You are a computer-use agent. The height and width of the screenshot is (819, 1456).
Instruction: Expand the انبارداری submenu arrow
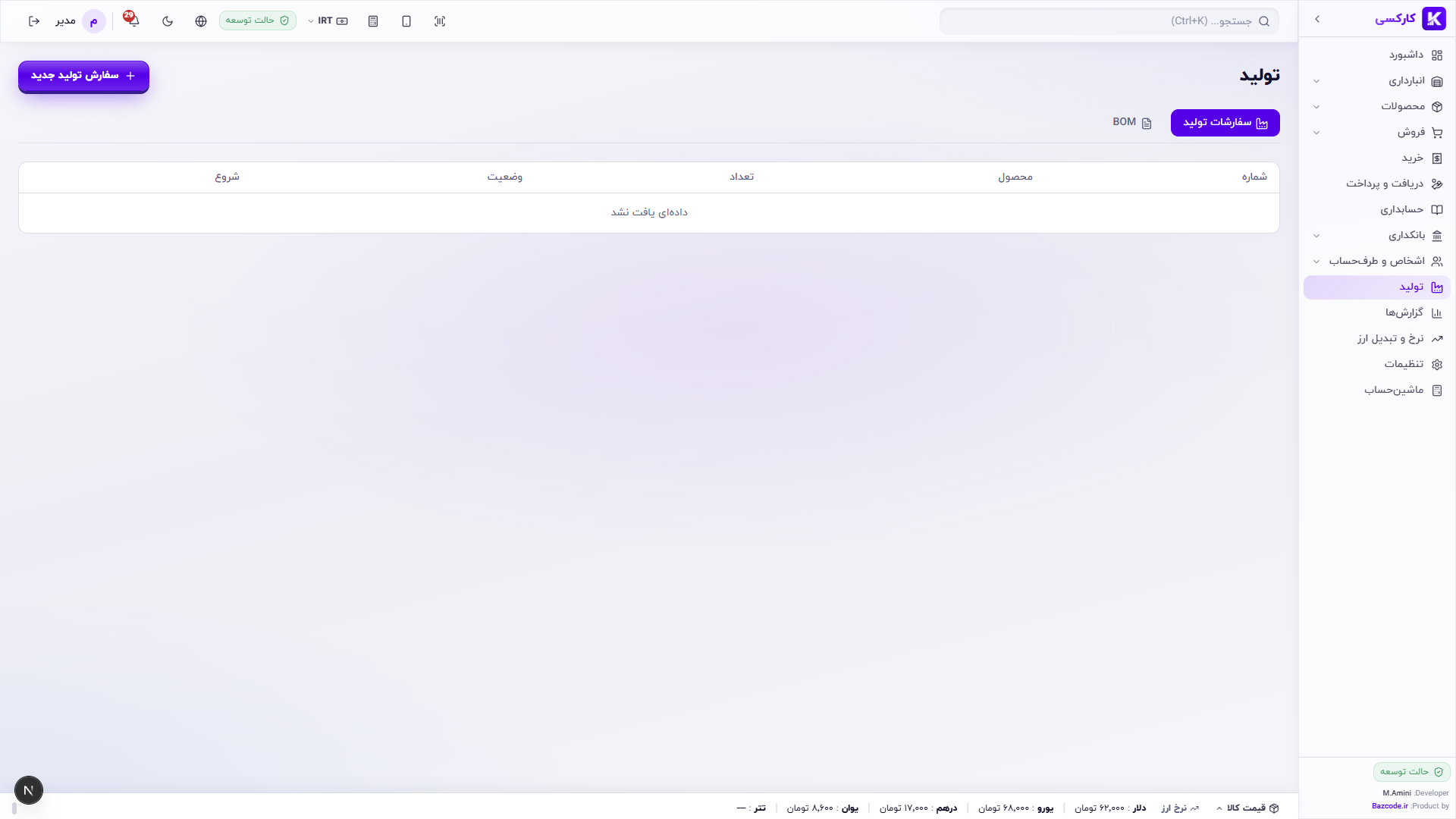point(1316,81)
